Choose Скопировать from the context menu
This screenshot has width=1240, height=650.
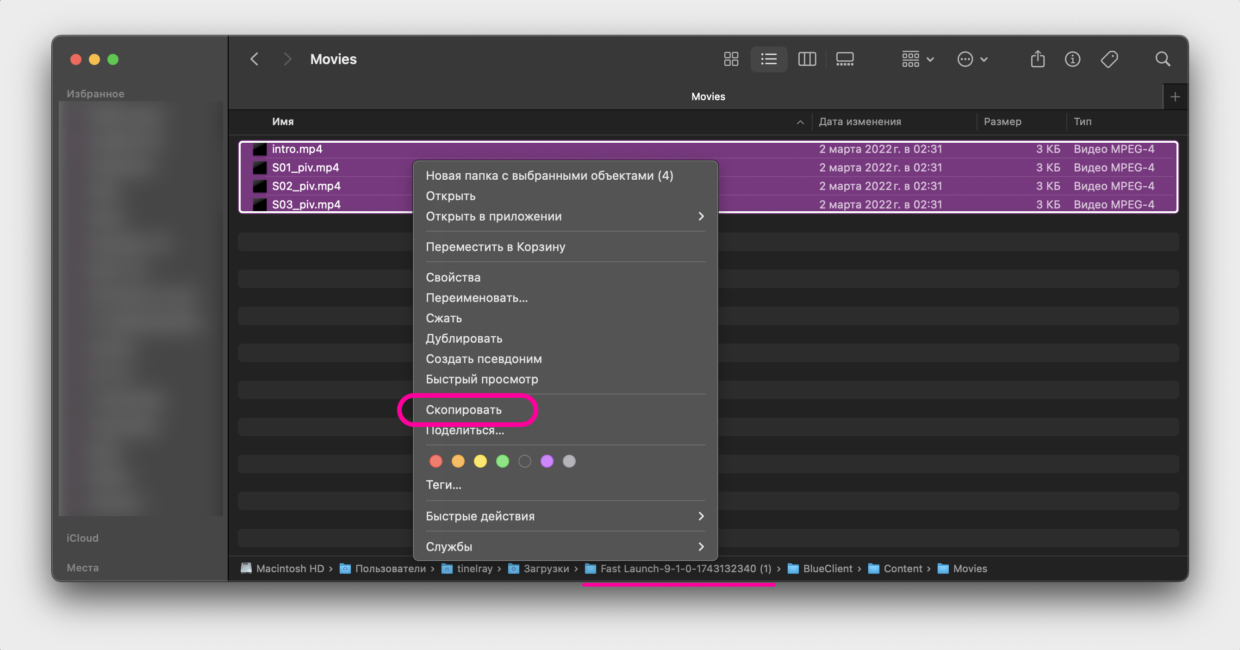click(464, 410)
